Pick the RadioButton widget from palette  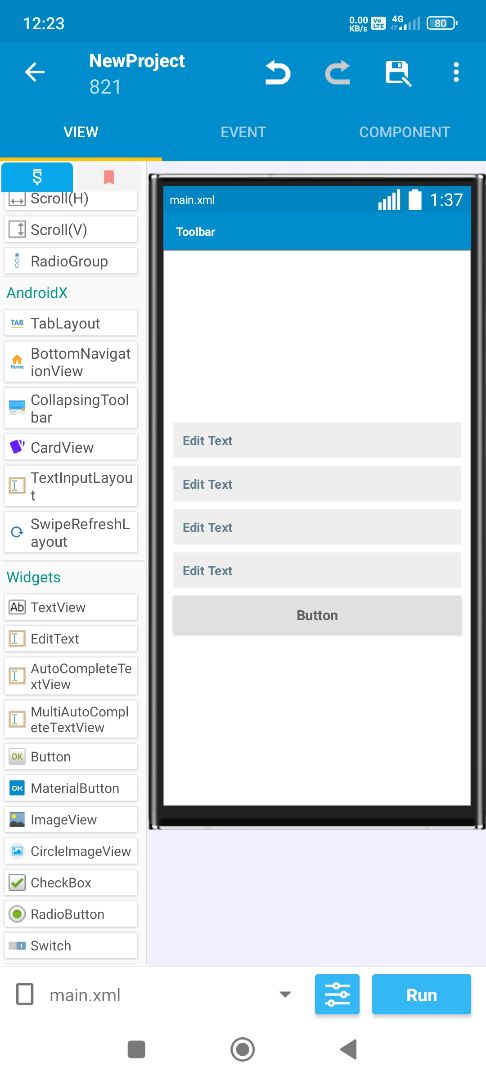click(x=71, y=914)
